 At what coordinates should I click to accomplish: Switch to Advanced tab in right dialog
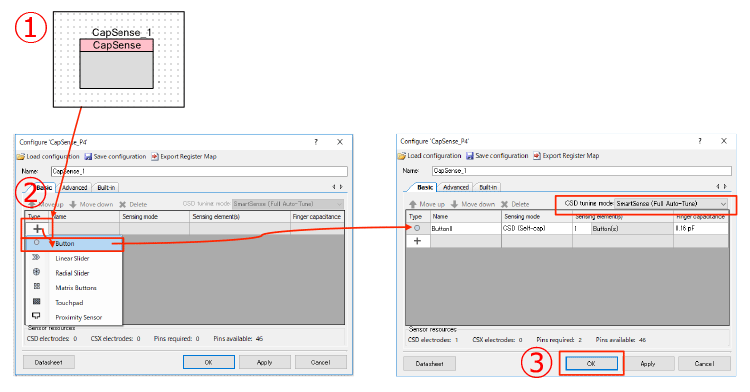455,187
